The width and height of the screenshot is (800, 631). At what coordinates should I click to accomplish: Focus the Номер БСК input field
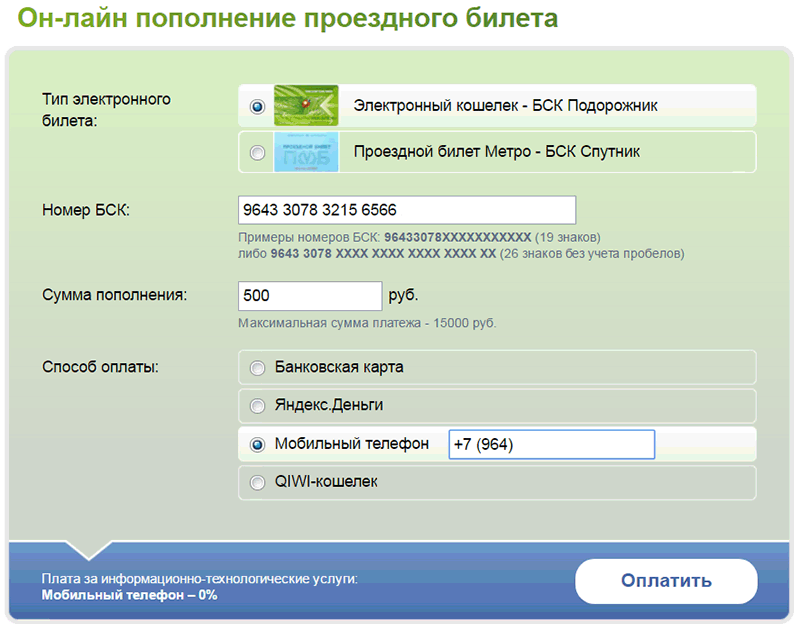point(407,210)
